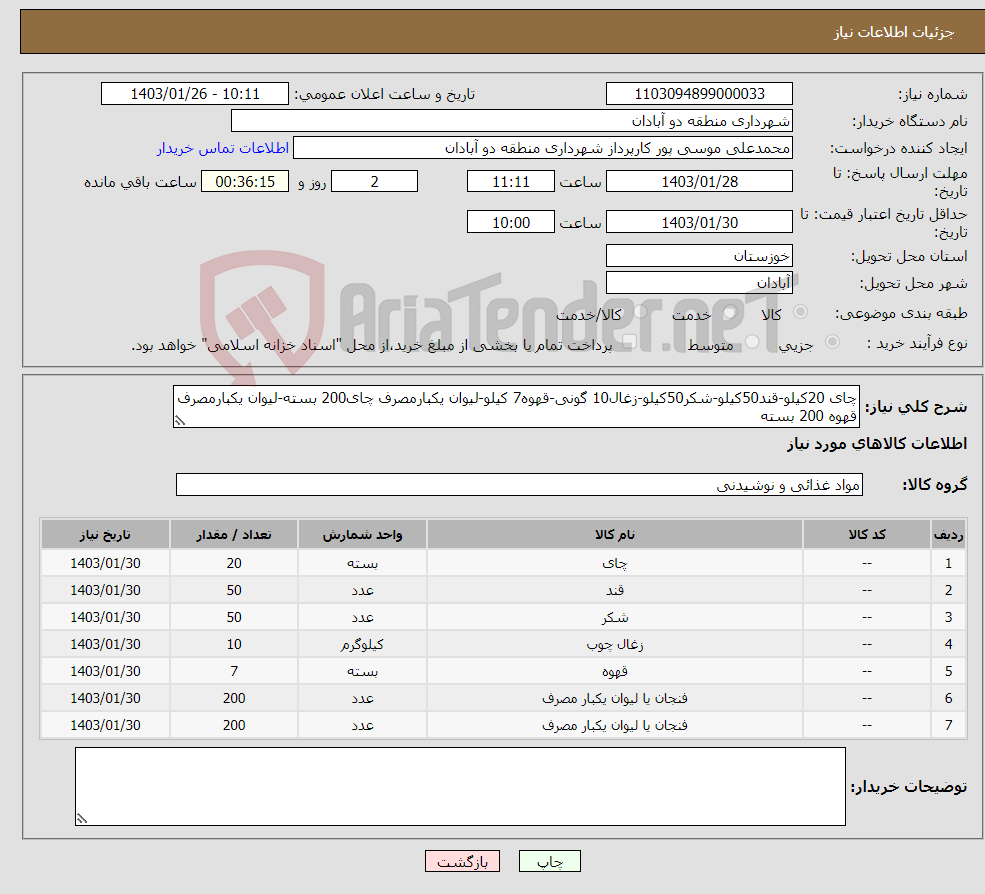Viewport: 985px width, 894px height.
Task: Click the ردیف column header
Action: [x=948, y=535]
